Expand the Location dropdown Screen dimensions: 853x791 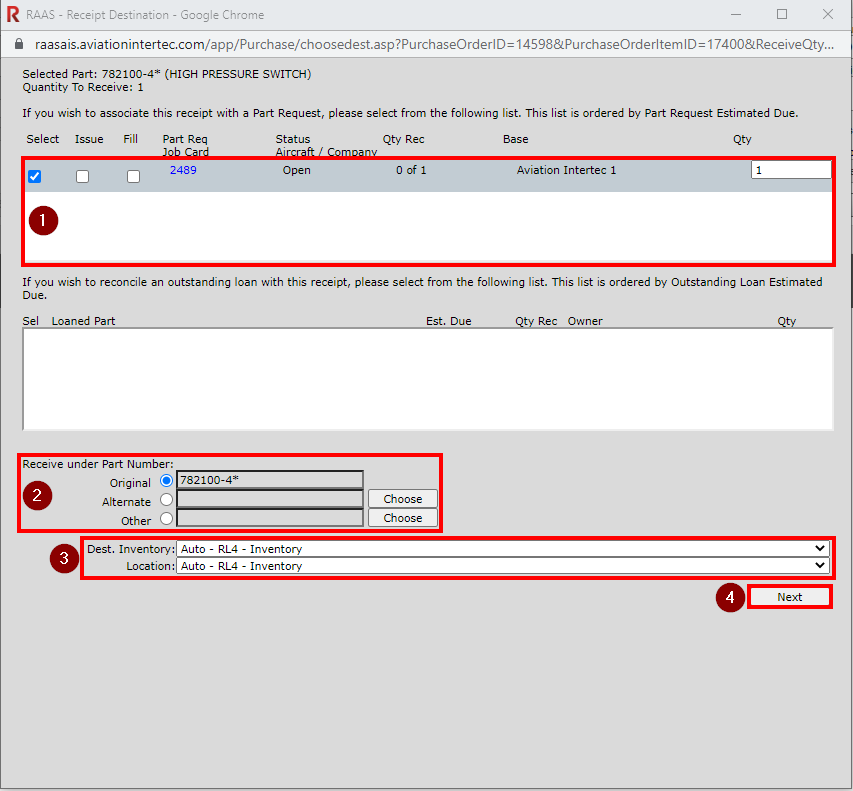pos(502,566)
